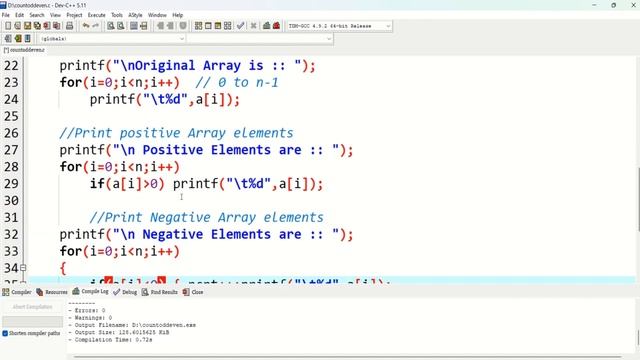Image resolution: width=640 pixels, height=360 pixels.
Task: Click the compile progress bar
Action: (32, 322)
